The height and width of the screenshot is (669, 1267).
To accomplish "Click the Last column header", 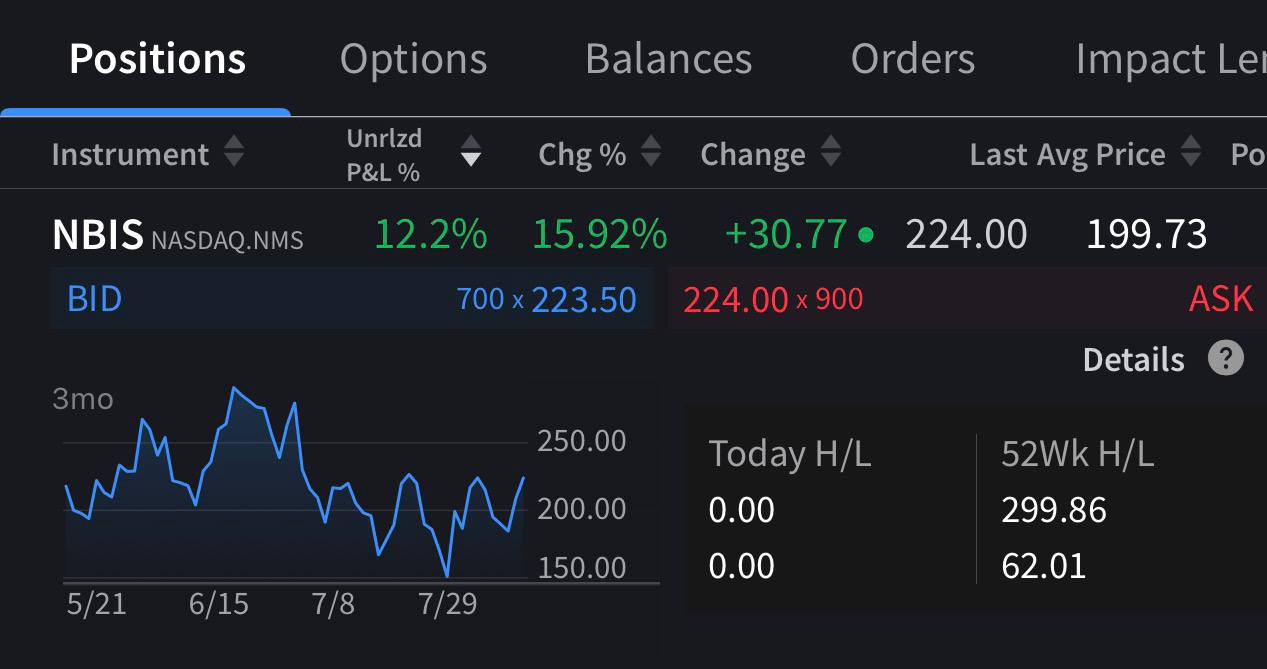I will [x=998, y=154].
